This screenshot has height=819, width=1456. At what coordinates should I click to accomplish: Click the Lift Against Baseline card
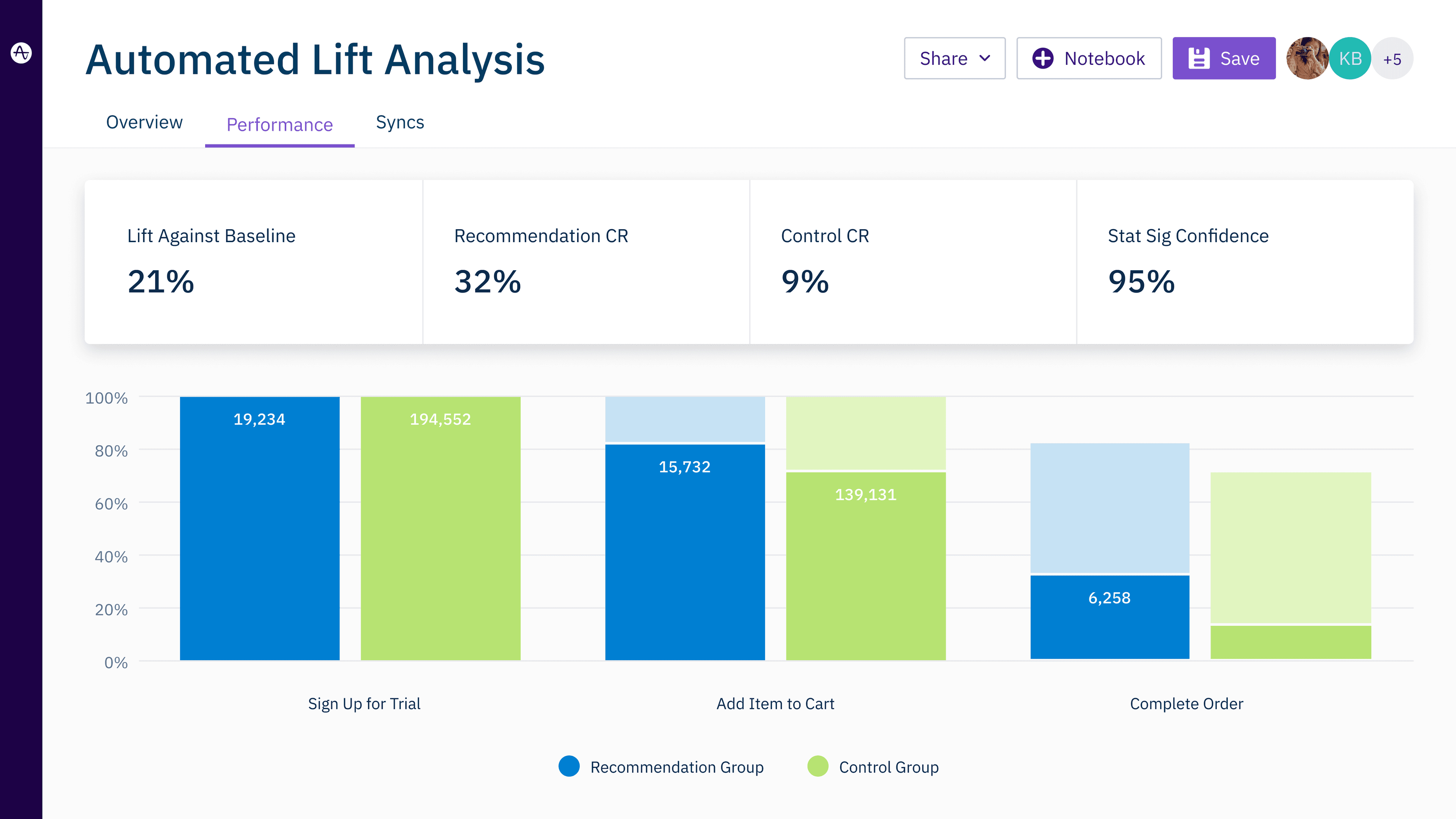pos(253,262)
